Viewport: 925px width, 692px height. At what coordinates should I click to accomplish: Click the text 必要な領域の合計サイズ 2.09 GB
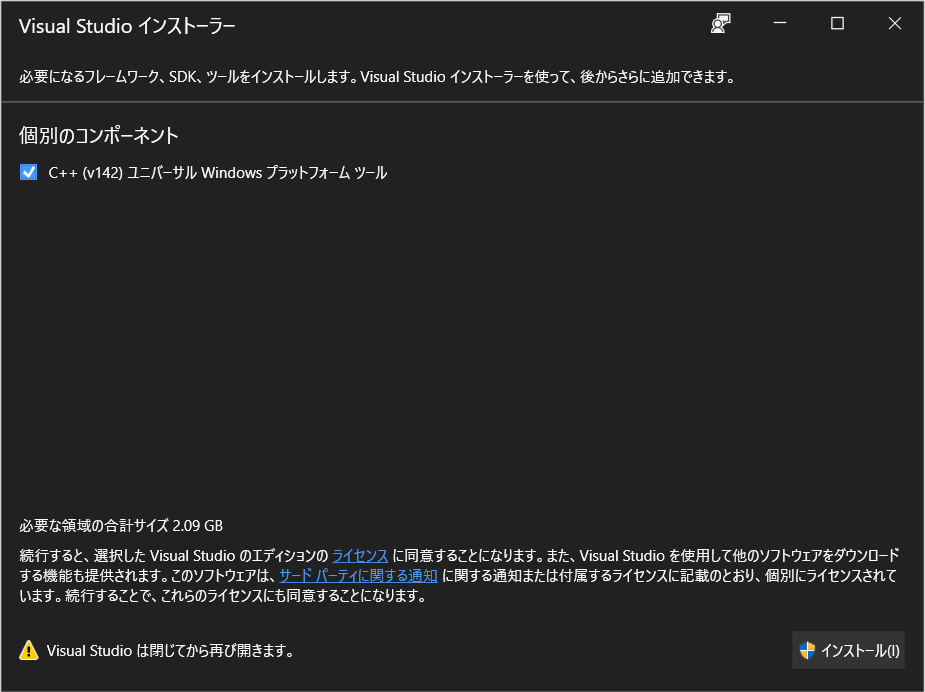(121, 526)
